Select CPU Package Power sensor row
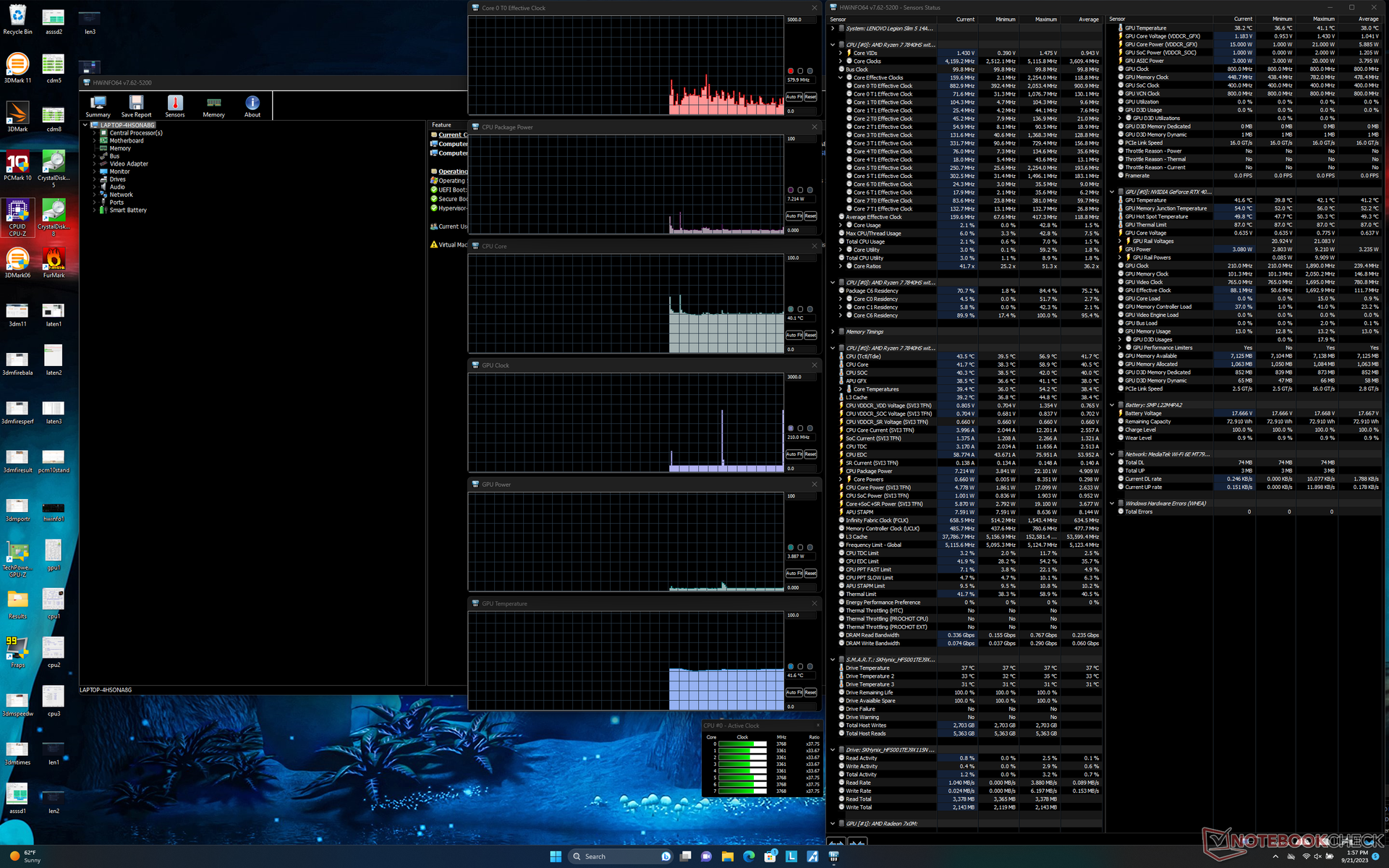The height and width of the screenshot is (868, 1389). [969, 472]
